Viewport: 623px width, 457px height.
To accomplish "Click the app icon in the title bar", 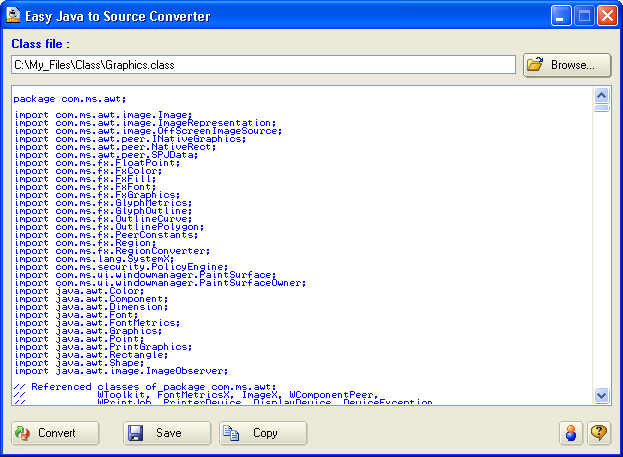I will pyautogui.click(x=13, y=15).
